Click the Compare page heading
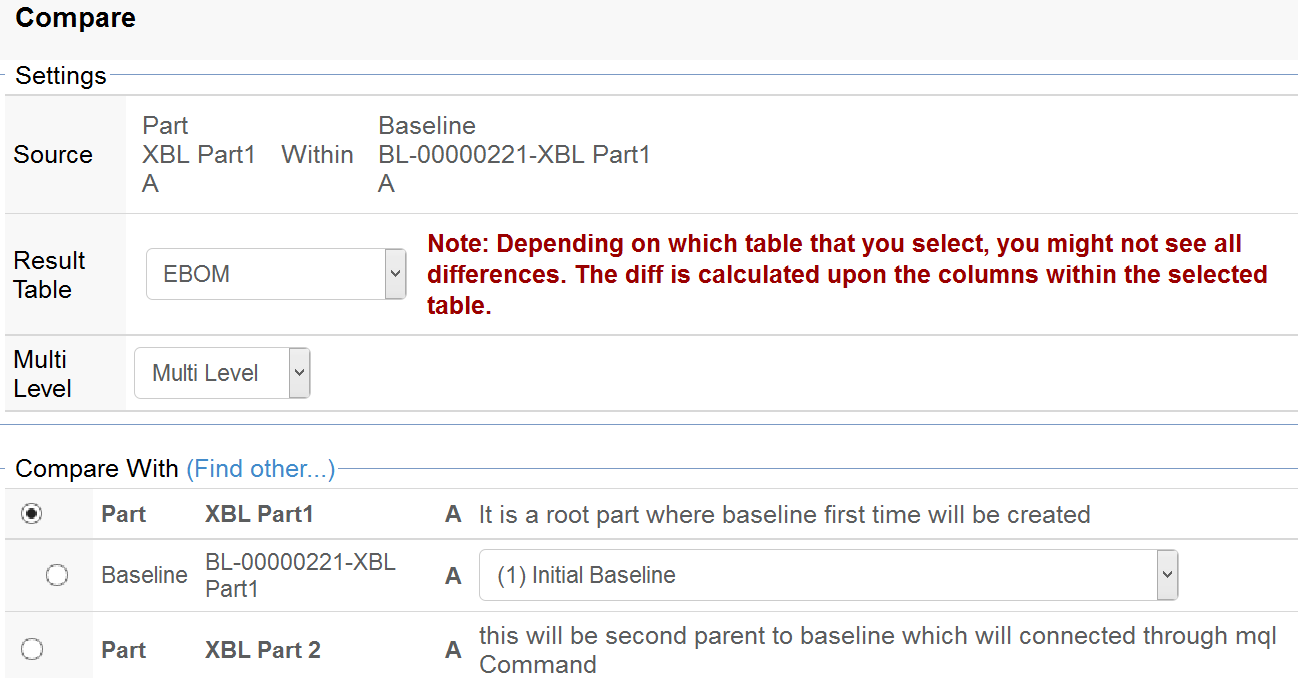The image size is (1298, 678). coord(76,18)
